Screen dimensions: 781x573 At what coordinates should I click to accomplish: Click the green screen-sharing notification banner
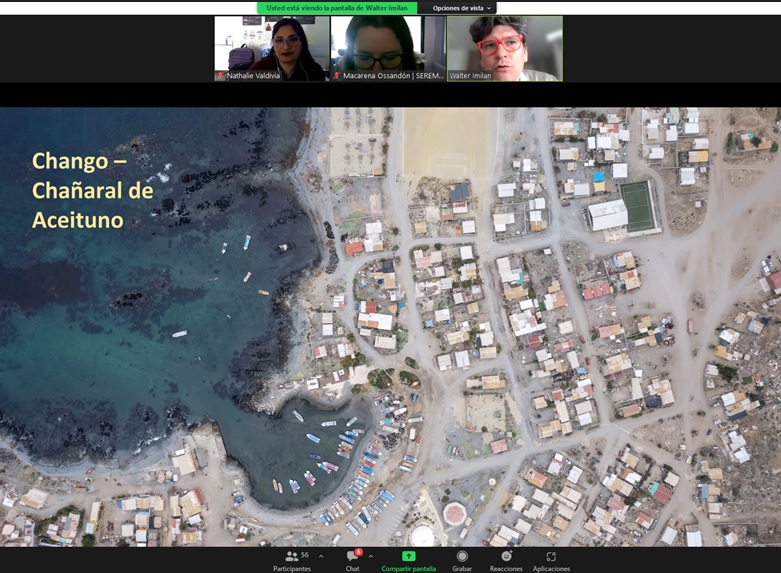point(336,8)
